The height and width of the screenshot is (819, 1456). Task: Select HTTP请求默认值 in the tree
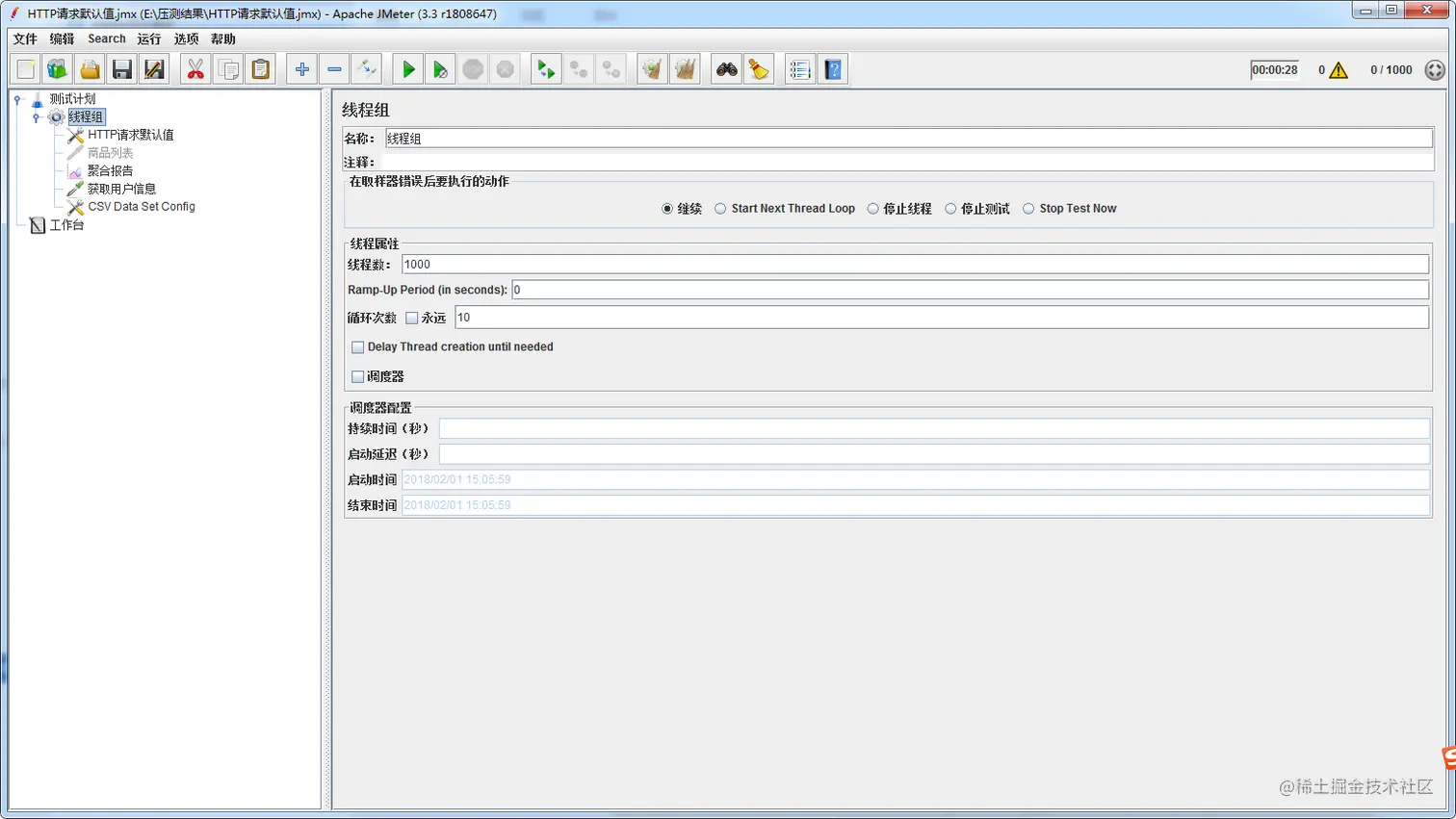pos(131,136)
